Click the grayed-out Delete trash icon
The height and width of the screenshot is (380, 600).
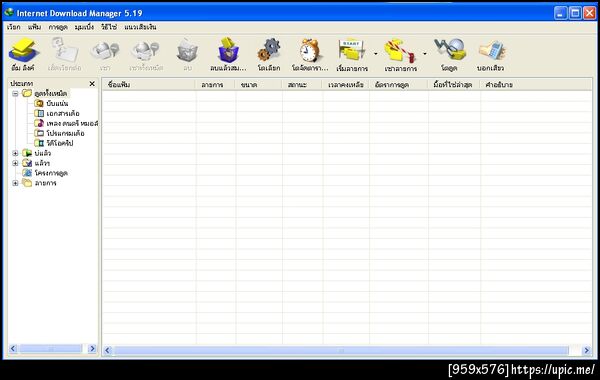[x=187, y=51]
